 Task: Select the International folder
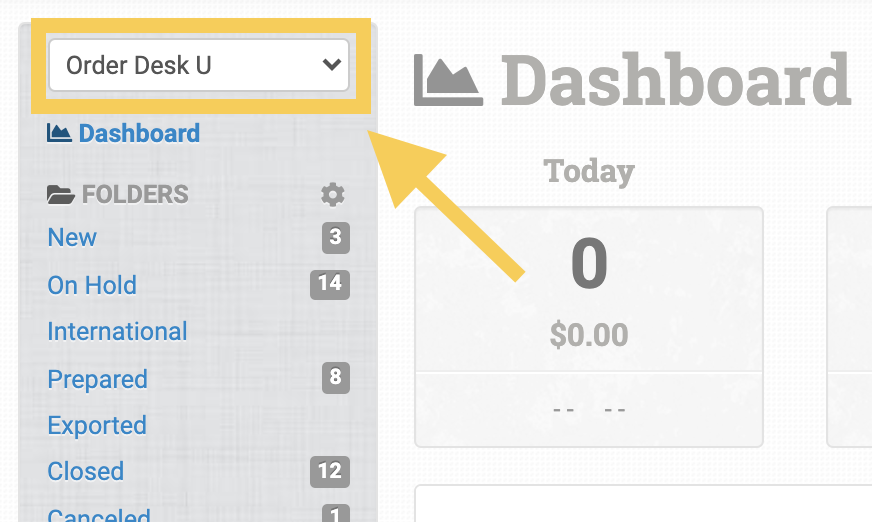coord(117,331)
